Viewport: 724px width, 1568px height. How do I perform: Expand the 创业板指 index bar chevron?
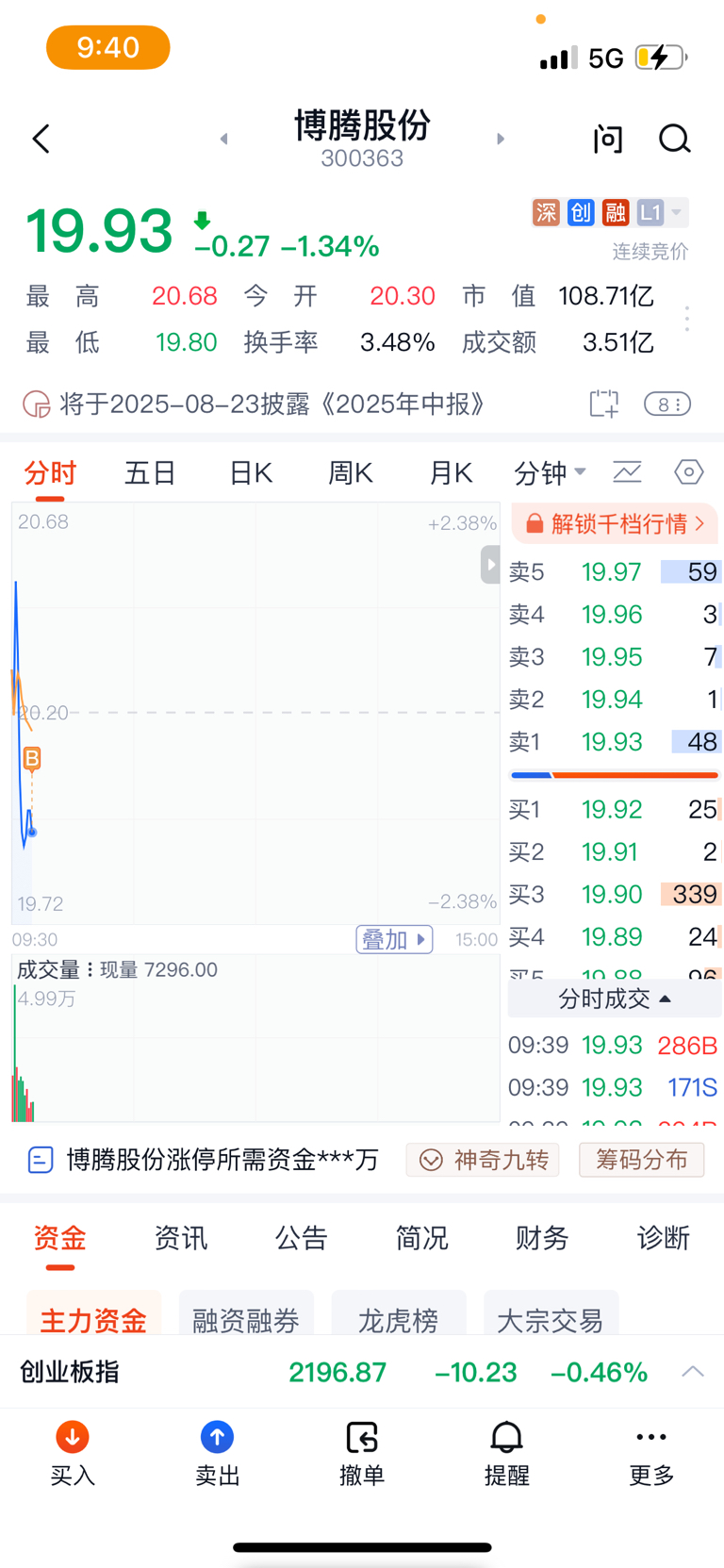[693, 1372]
